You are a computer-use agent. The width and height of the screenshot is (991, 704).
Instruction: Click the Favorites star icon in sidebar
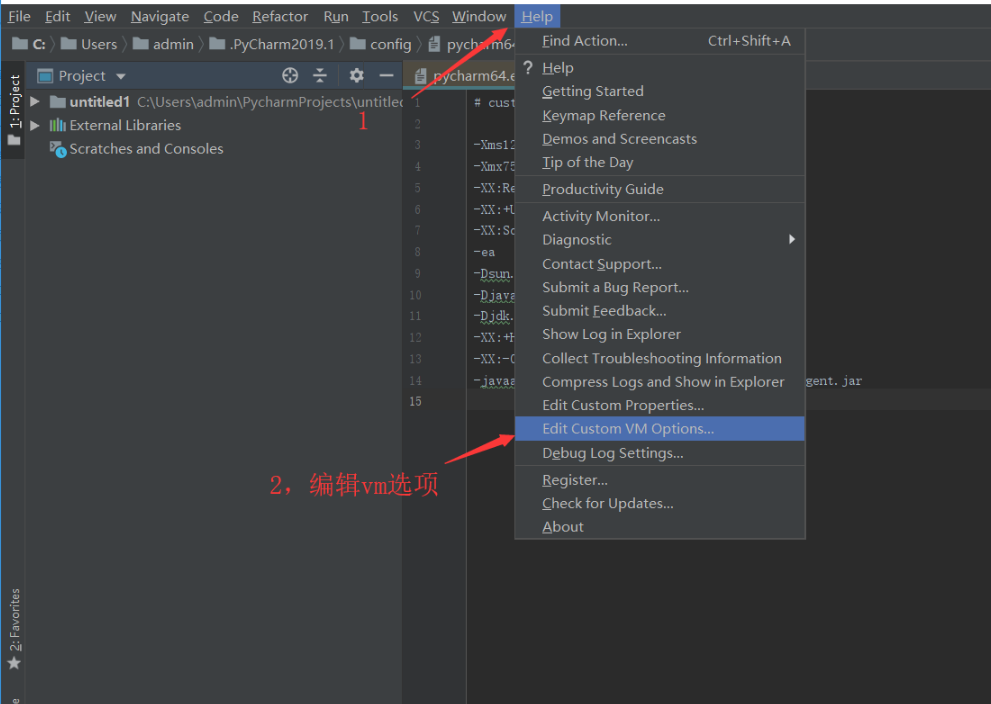point(14,663)
